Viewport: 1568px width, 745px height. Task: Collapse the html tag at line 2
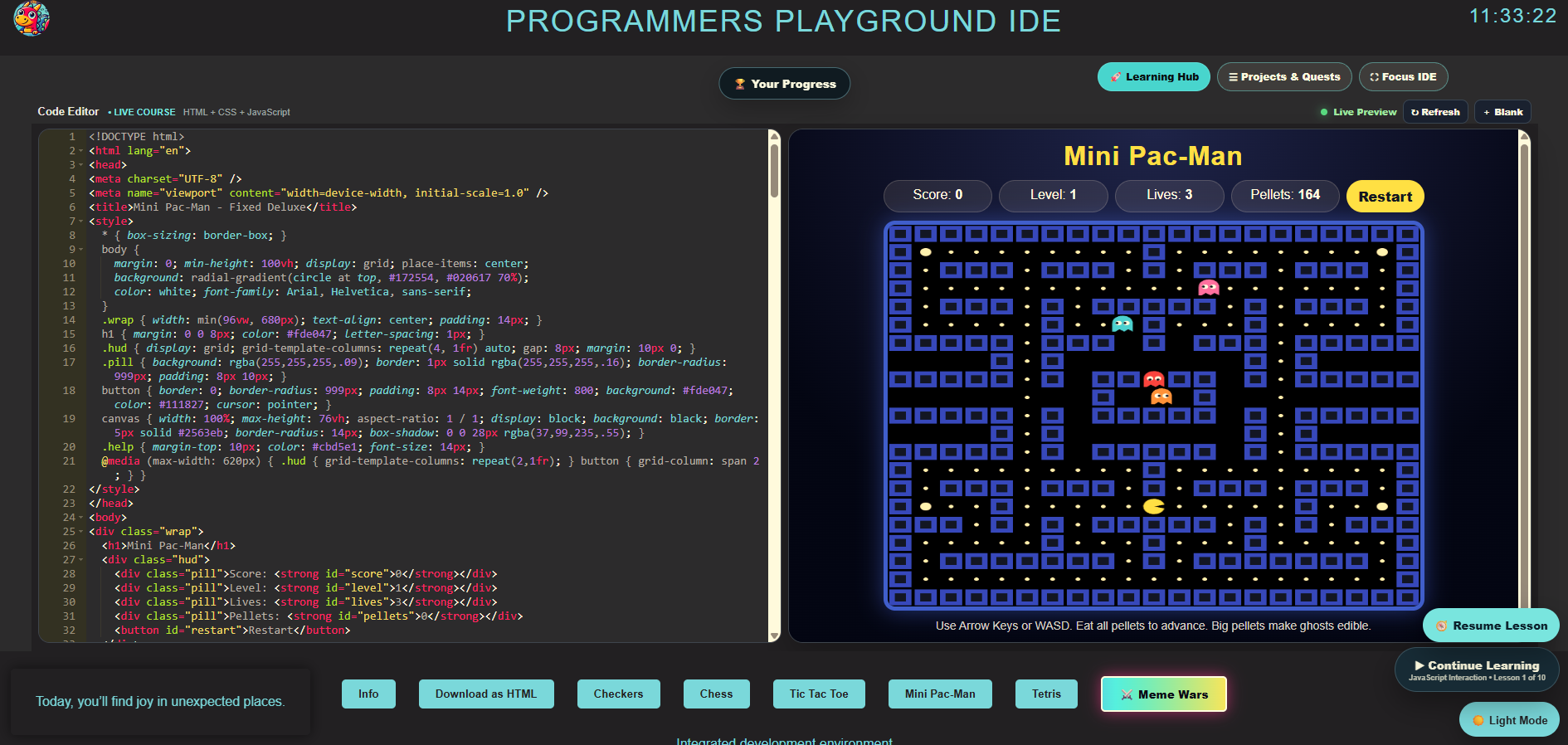[x=80, y=151]
